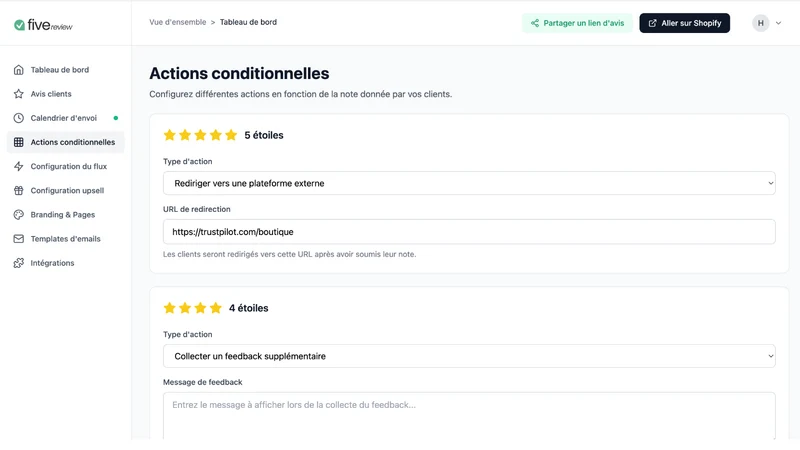This screenshot has height=450, width=800.
Task: Click the five review logo
Action: pos(43,25)
